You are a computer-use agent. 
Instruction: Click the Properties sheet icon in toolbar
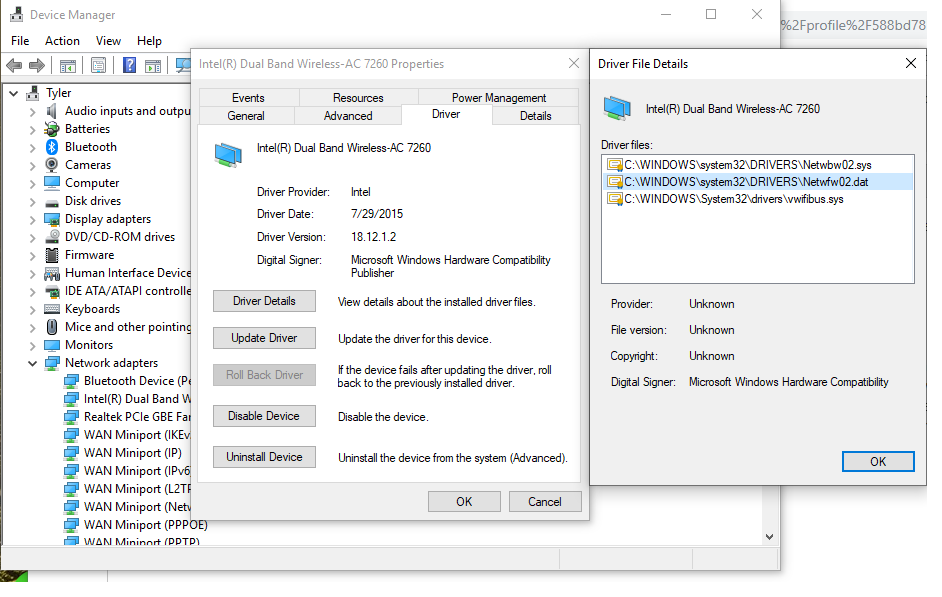coord(99,65)
